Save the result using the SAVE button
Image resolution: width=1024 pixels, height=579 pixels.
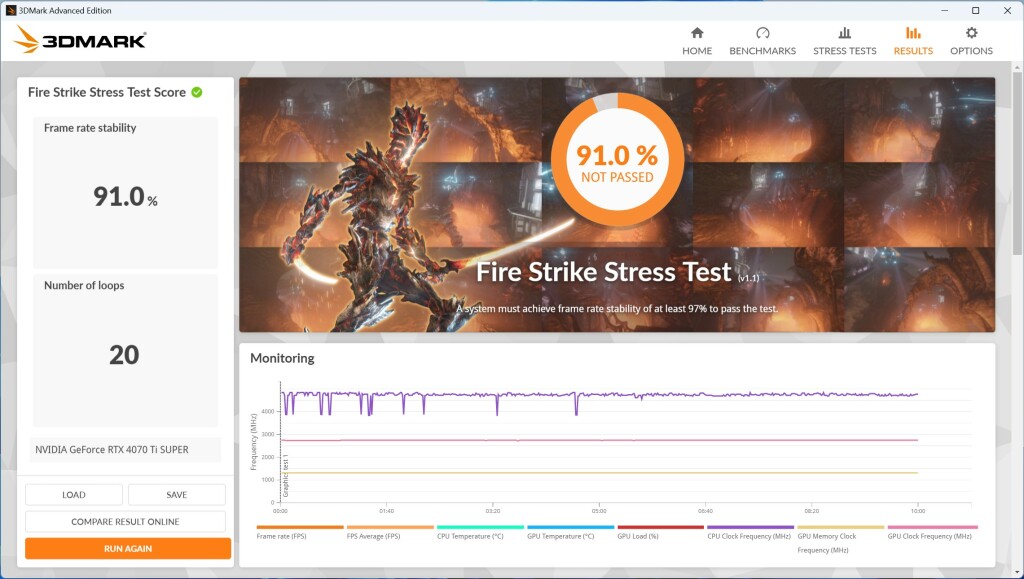click(178, 494)
